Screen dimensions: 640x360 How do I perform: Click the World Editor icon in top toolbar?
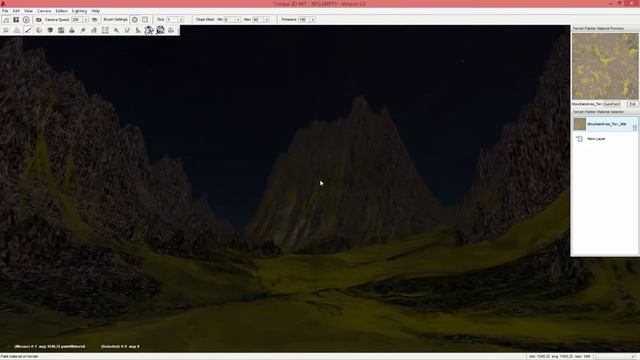click(x=6, y=20)
